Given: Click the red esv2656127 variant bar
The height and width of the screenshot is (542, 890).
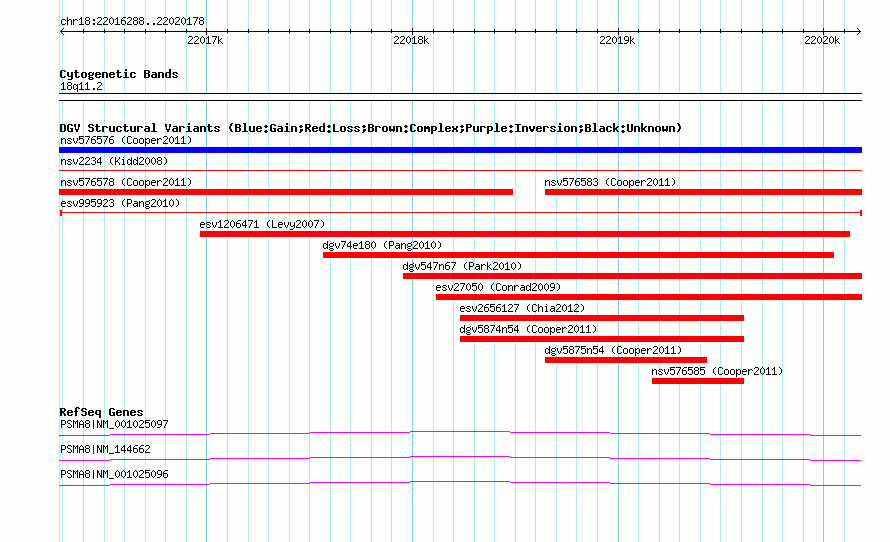Looking at the screenshot, I should 602,318.
